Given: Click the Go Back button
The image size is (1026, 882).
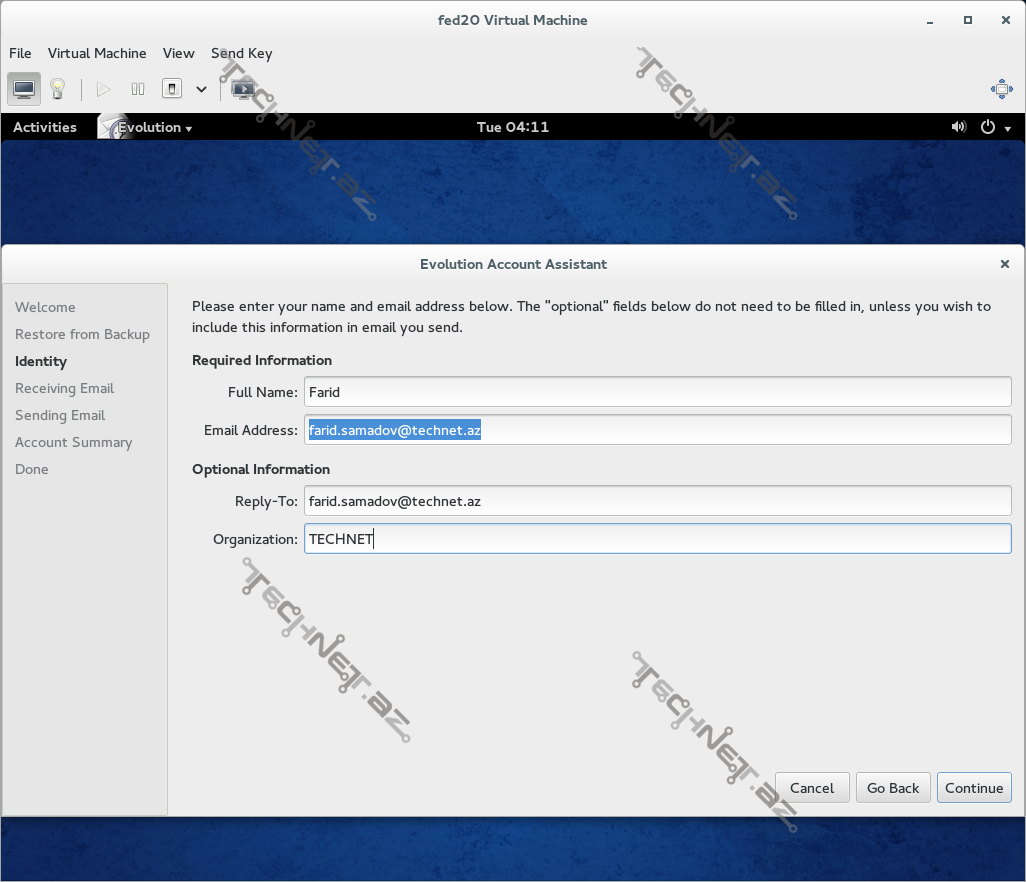Looking at the screenshot, I should coord(892,787).
